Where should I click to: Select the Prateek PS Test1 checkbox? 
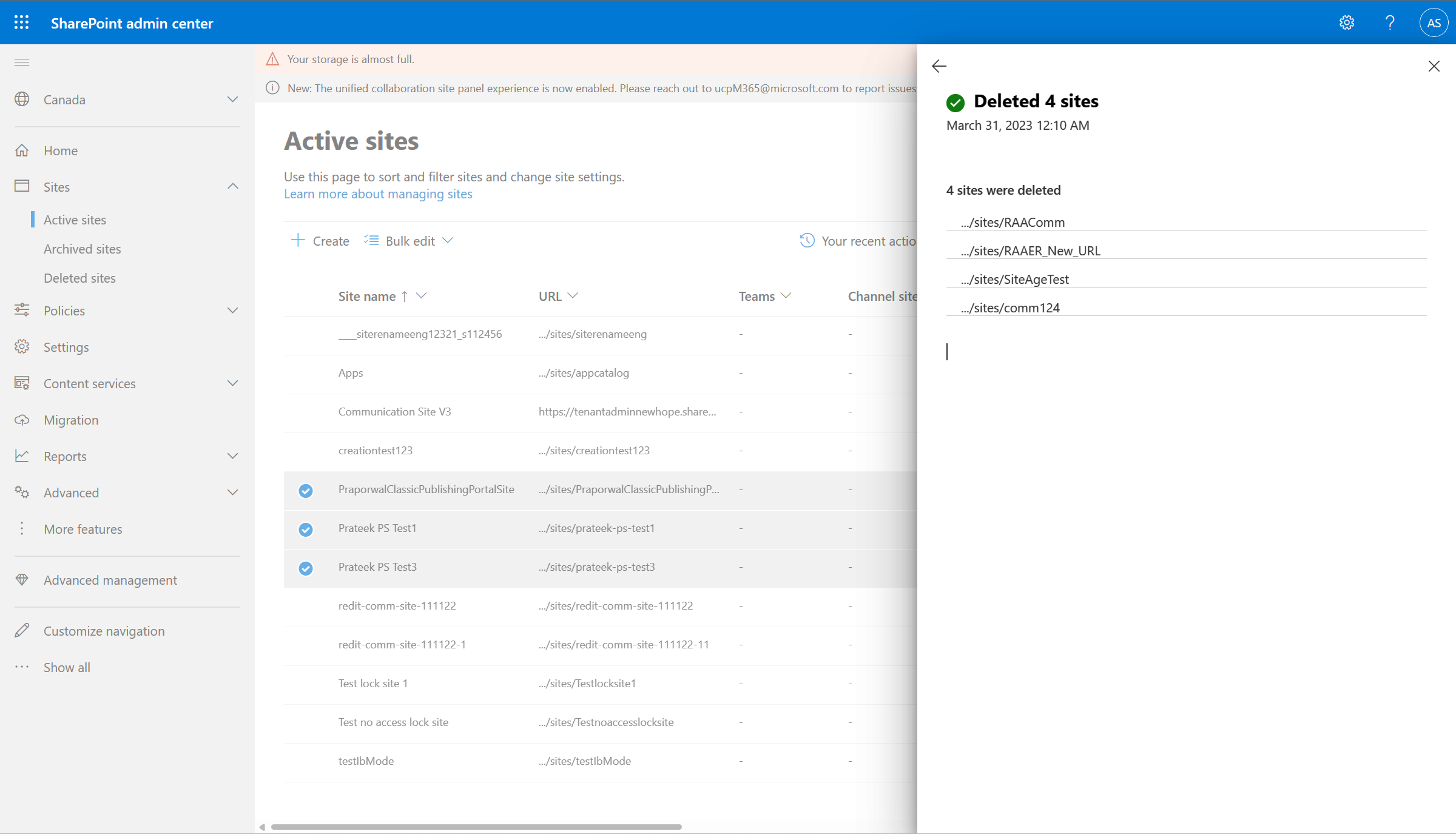(x=306, y=528)
